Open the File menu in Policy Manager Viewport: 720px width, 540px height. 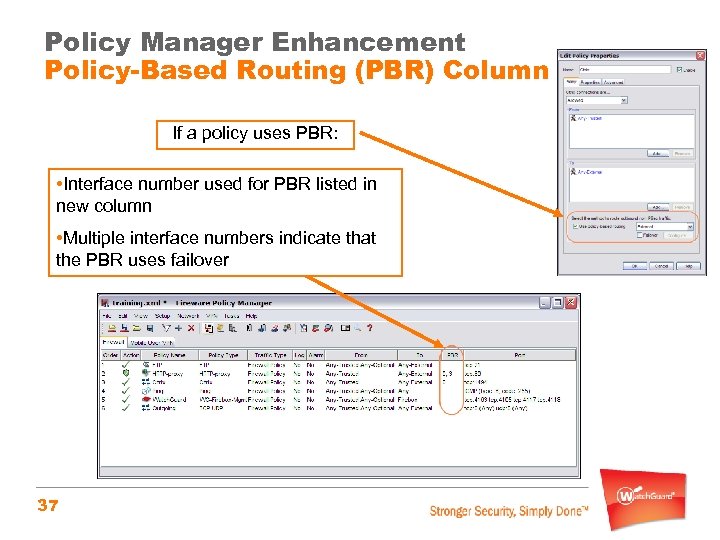point(107,316)
